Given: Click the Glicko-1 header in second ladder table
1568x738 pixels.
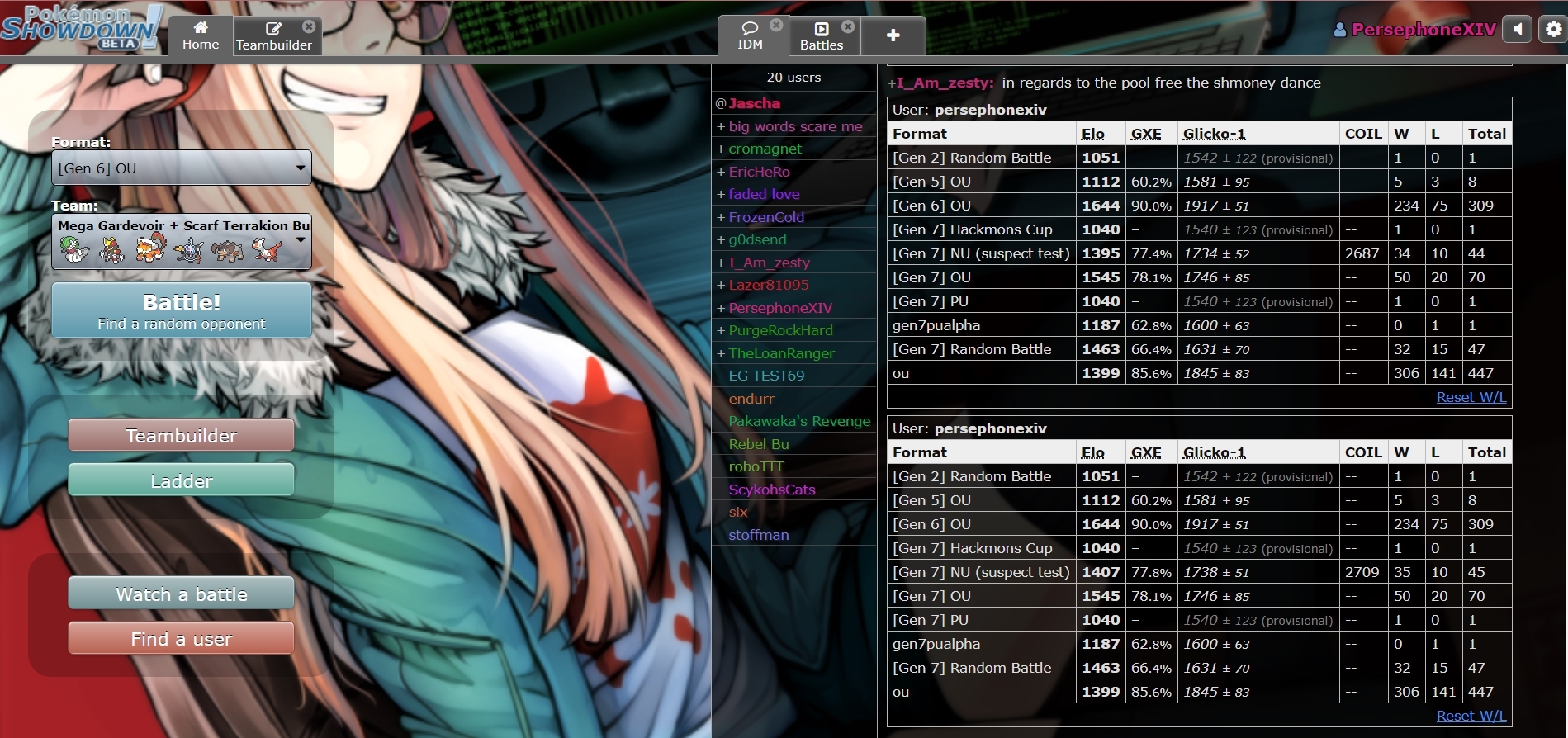Looking at the screenshot, I should tap(1214, 452).
